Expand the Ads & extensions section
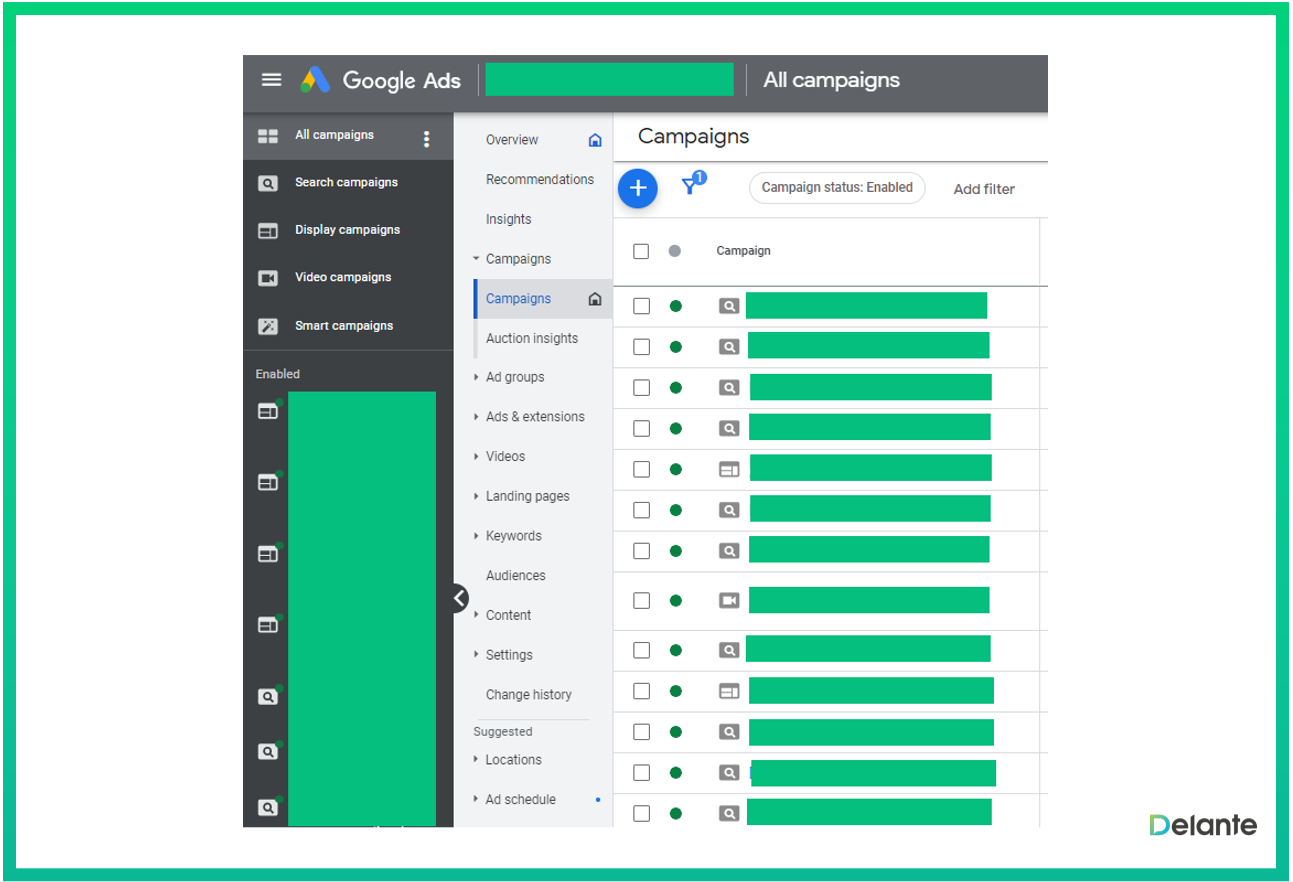The image size is (1293, 882). tap(477, 417)
